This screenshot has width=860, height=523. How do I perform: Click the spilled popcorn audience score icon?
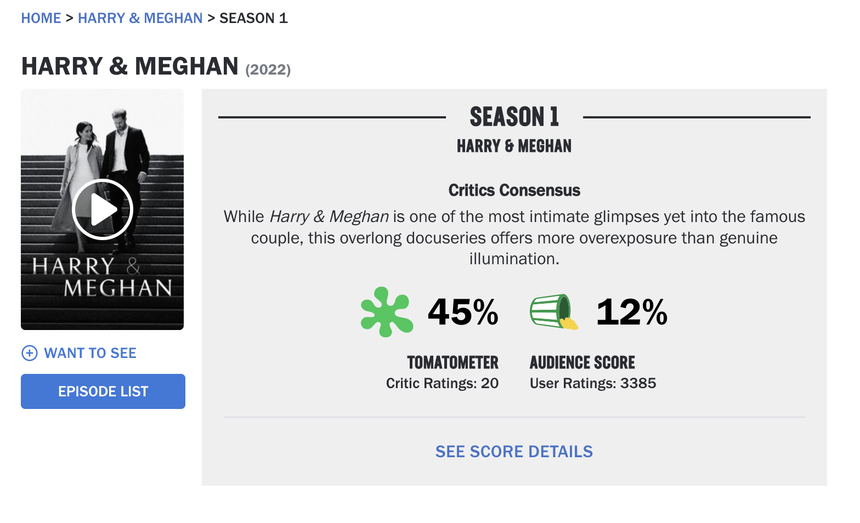(554, 312)
